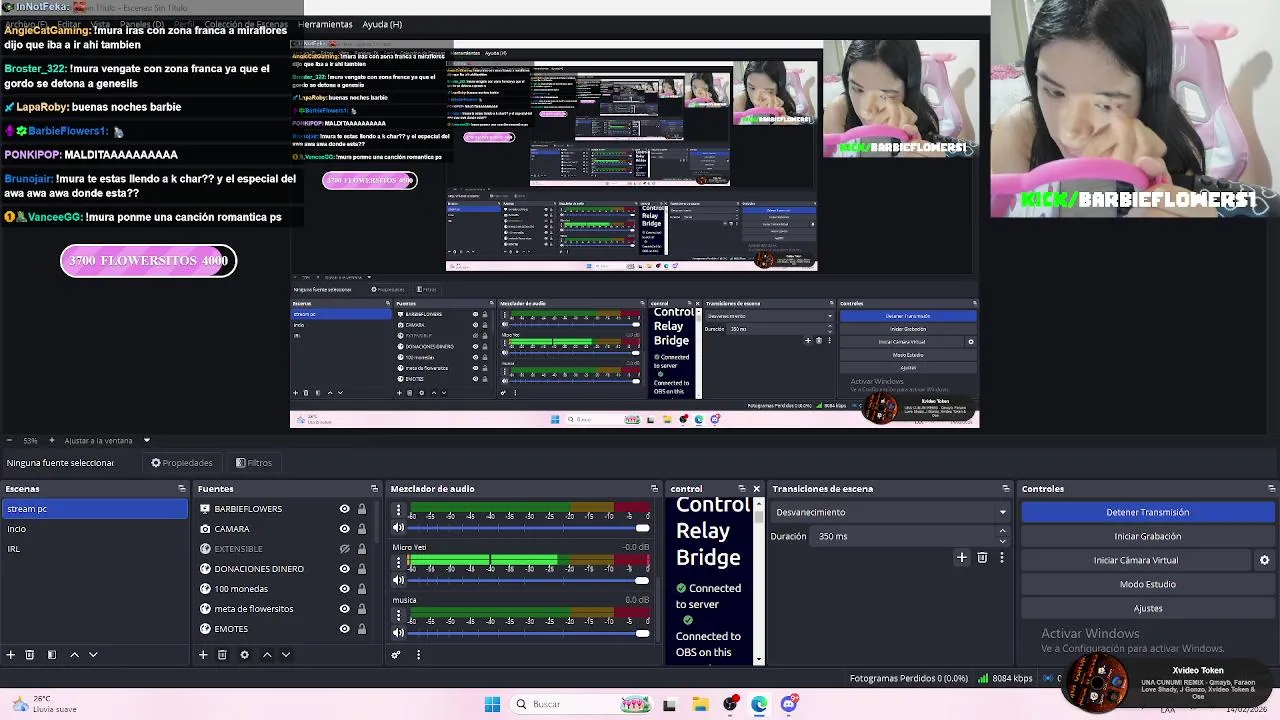Adjust topmost mixer channel volume slider

pos(530,528)
